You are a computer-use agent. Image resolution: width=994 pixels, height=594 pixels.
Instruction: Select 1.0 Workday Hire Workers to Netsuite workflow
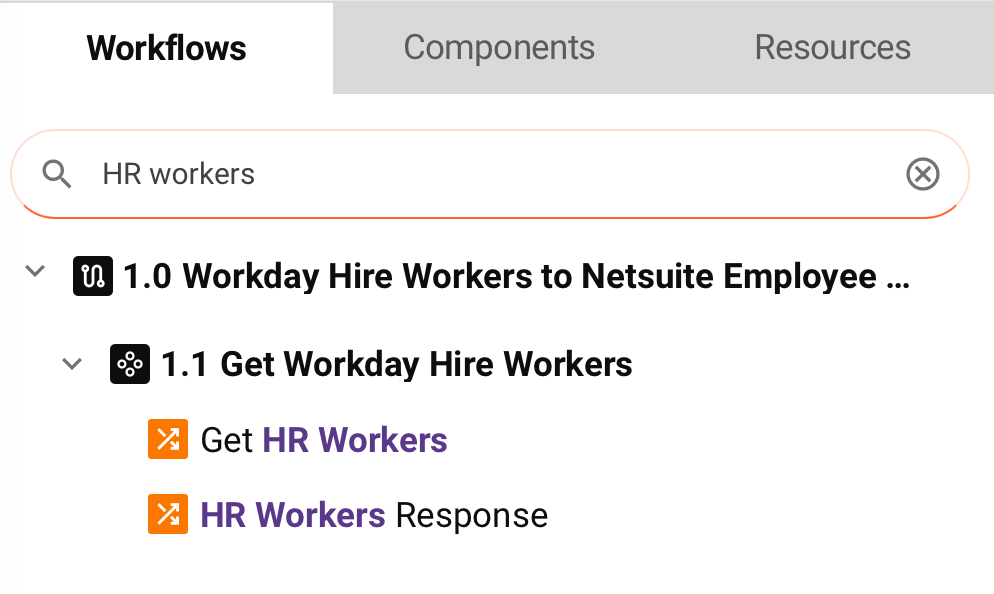tap(500, 276)
